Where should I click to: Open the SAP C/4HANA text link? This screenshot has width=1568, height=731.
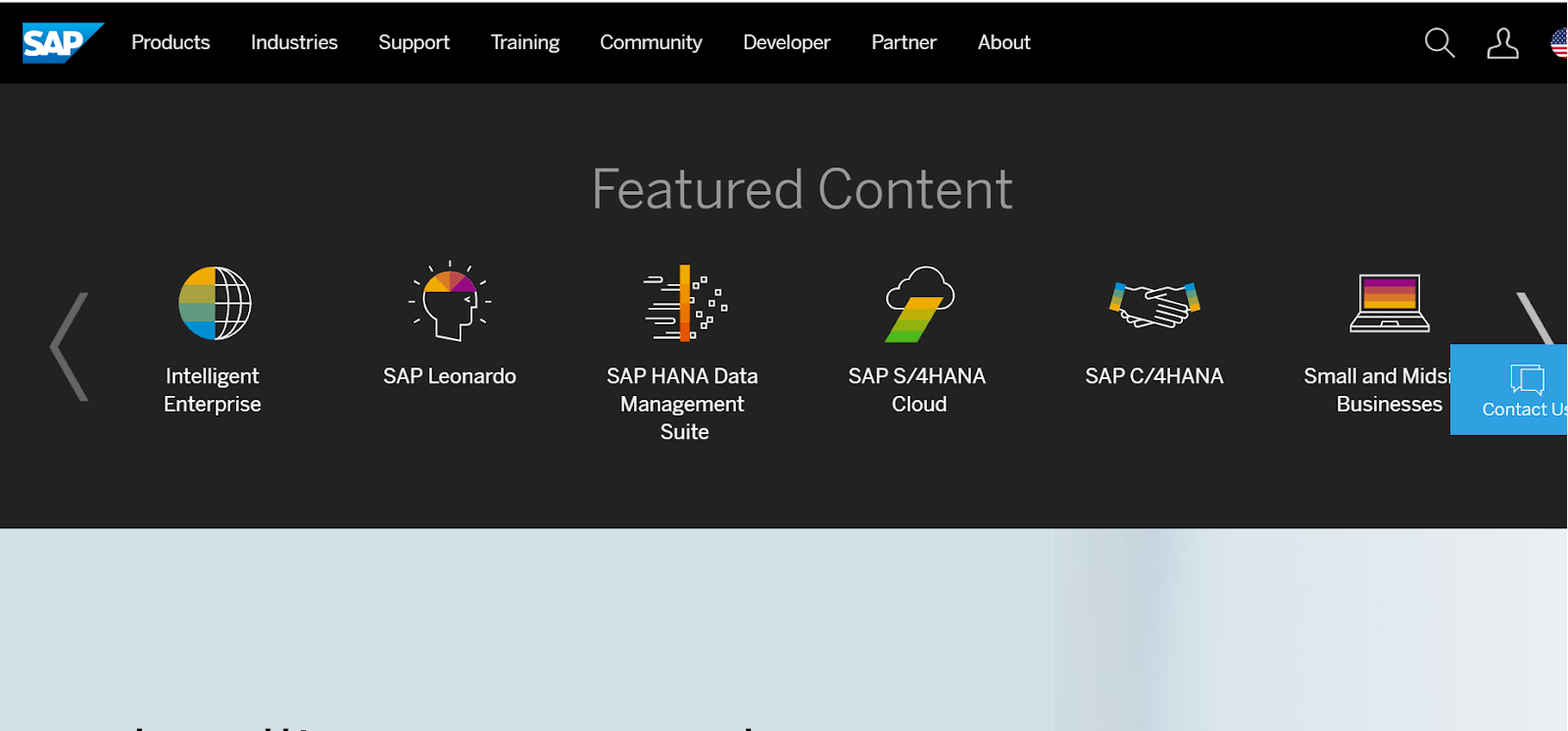(1154, 376)
